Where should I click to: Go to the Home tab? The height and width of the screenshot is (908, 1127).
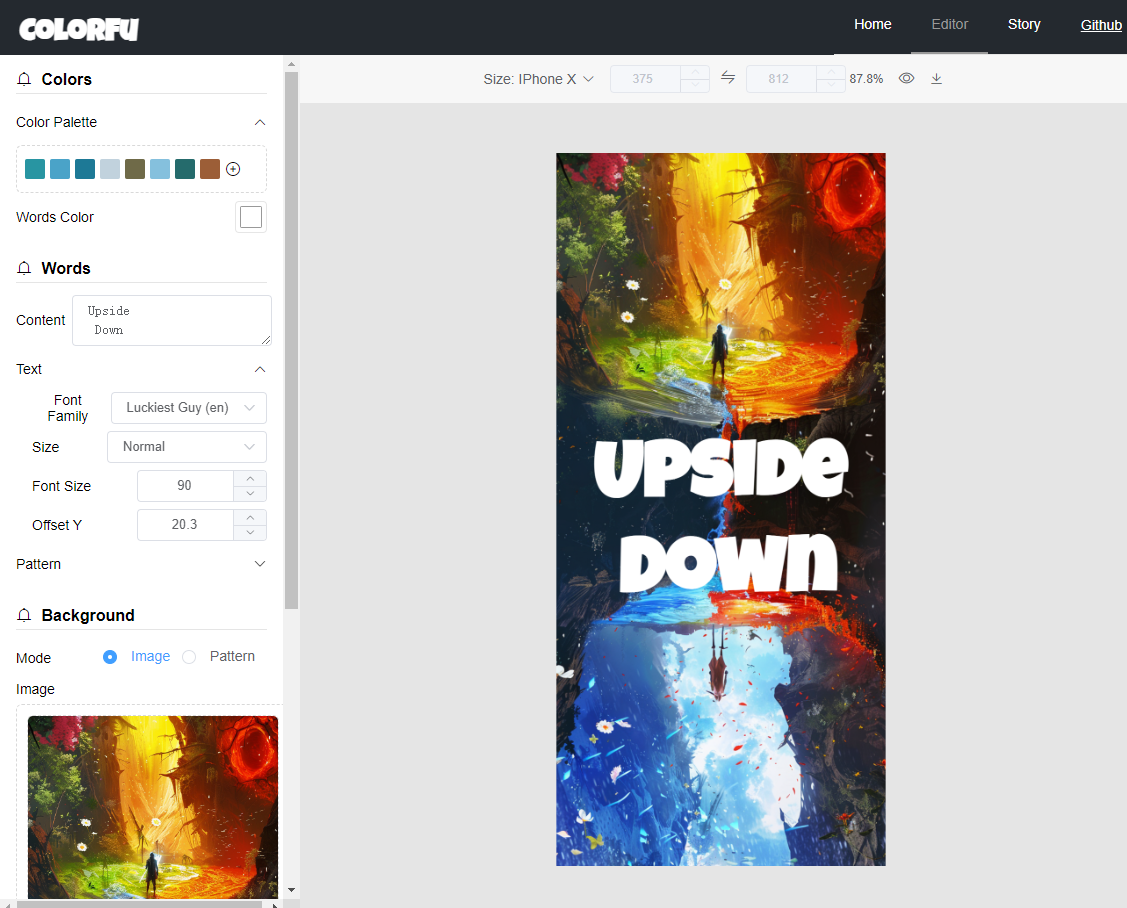tap(872, 24)
